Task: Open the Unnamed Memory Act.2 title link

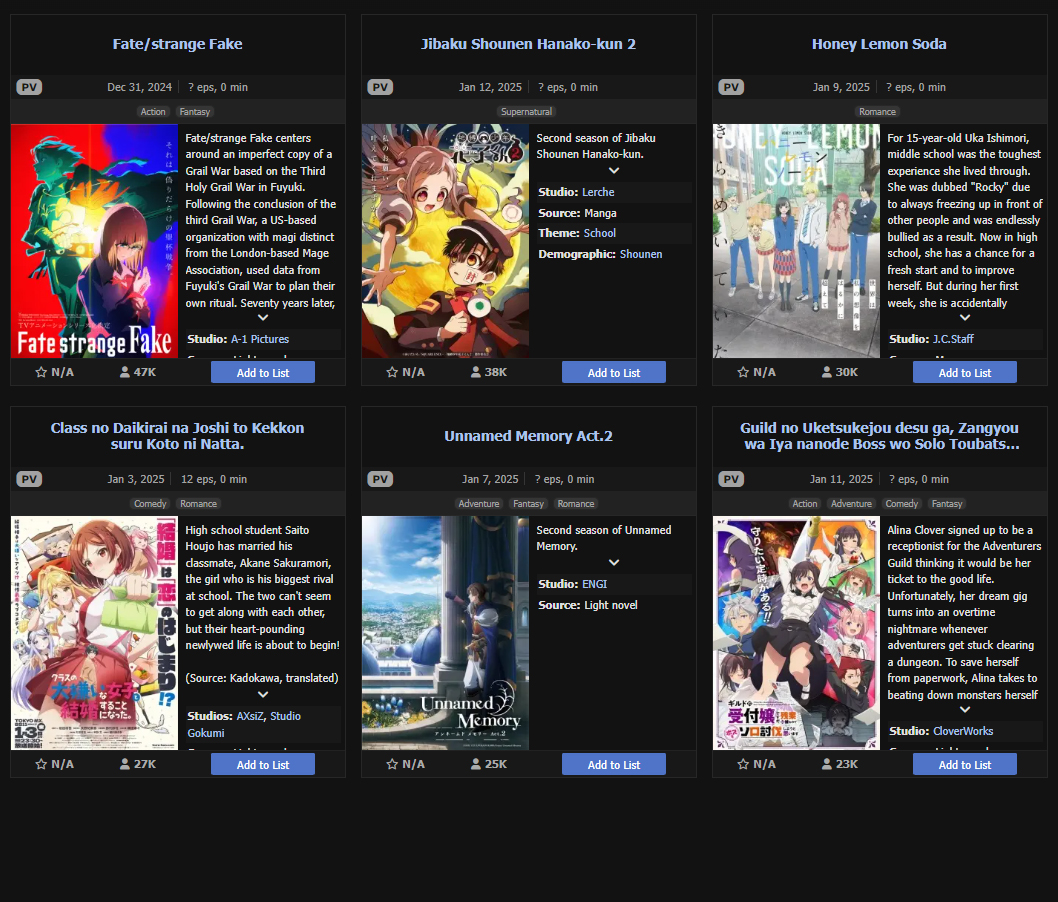Action: coord(528,436)
